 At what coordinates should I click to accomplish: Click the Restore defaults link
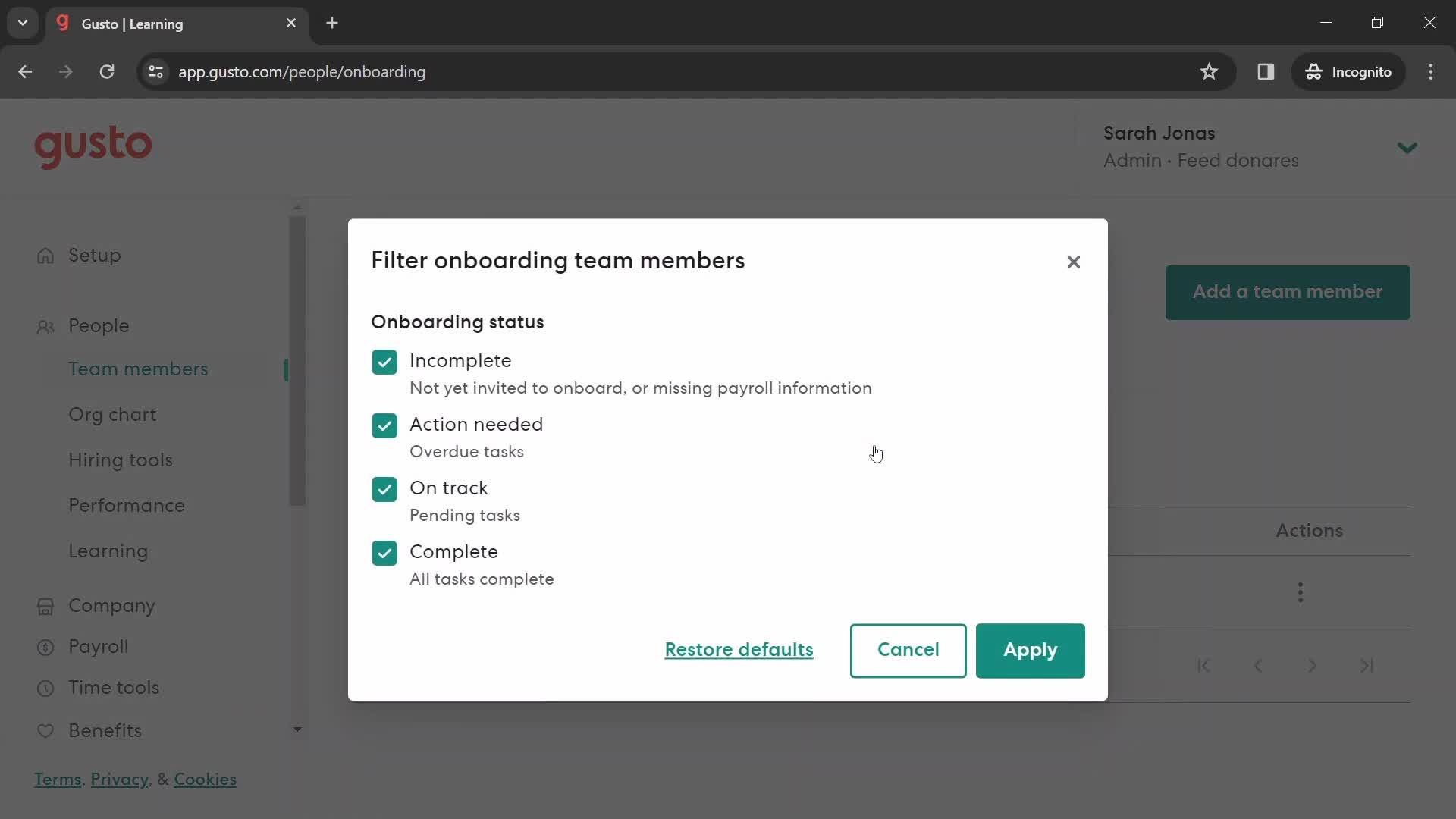click(739, 649)
